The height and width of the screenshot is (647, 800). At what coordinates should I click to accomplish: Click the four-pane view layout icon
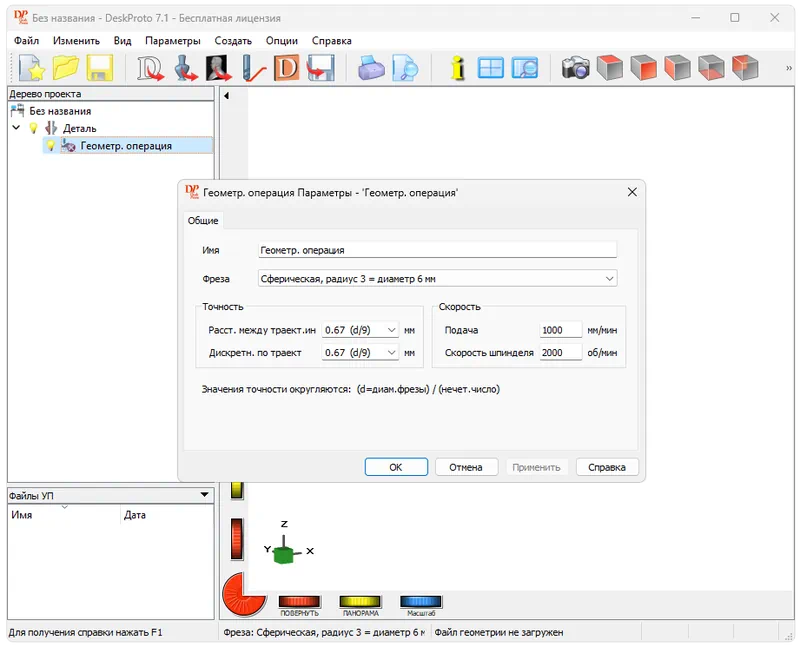click(x=491, y=68)
